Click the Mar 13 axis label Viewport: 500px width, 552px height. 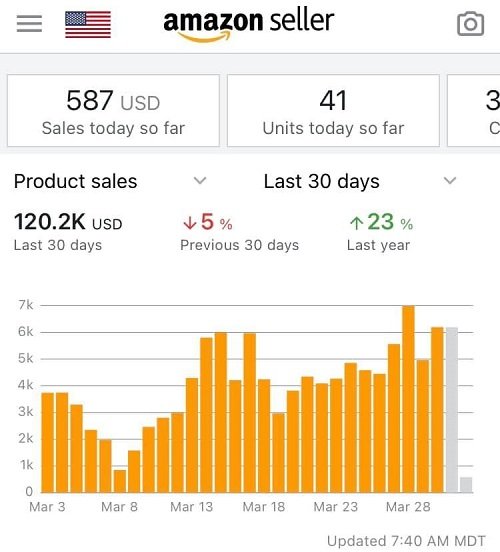(192, 507)
